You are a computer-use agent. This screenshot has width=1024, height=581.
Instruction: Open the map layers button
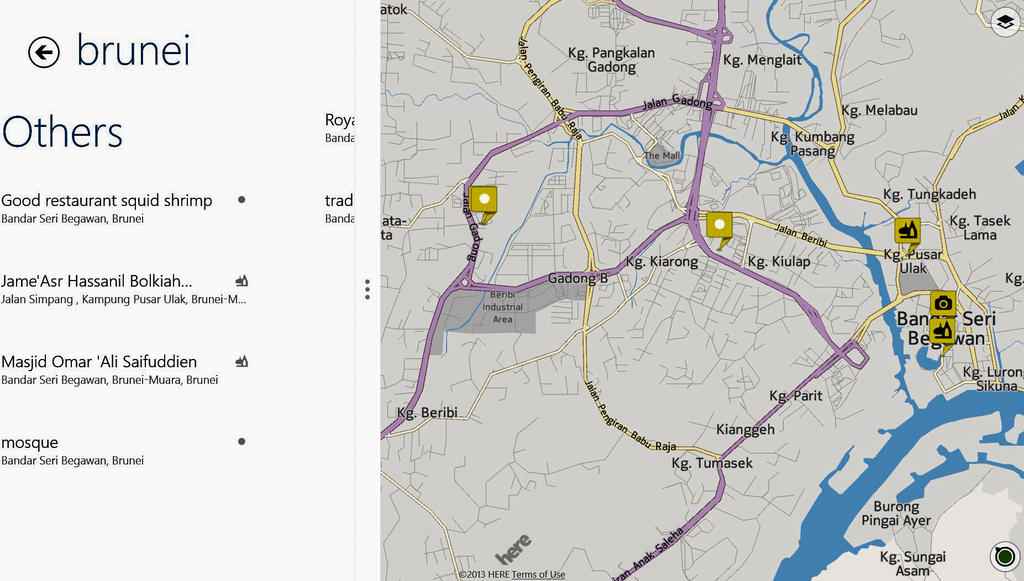(x=1005, y=22)
